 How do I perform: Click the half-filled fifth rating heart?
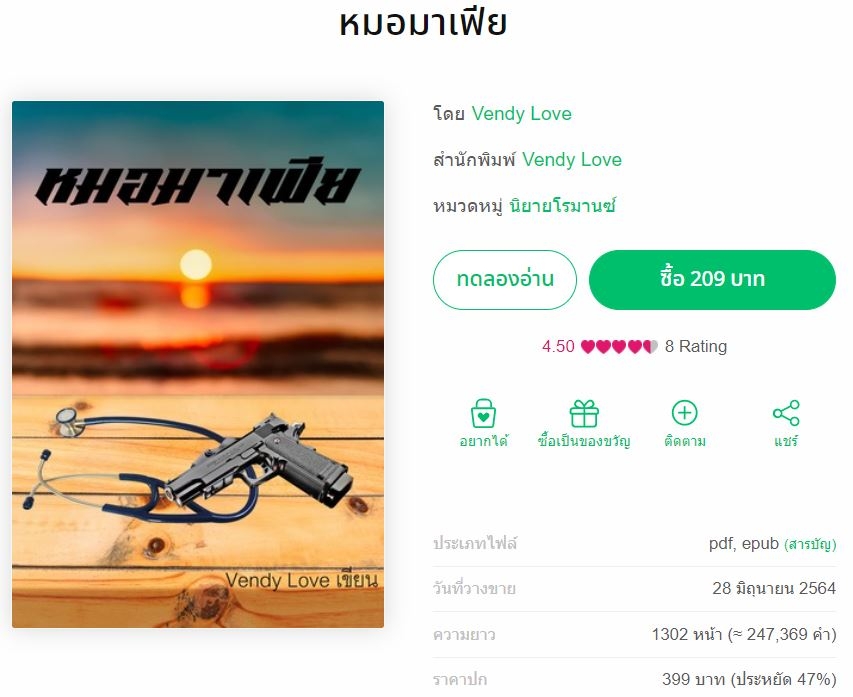click(651, 347)
